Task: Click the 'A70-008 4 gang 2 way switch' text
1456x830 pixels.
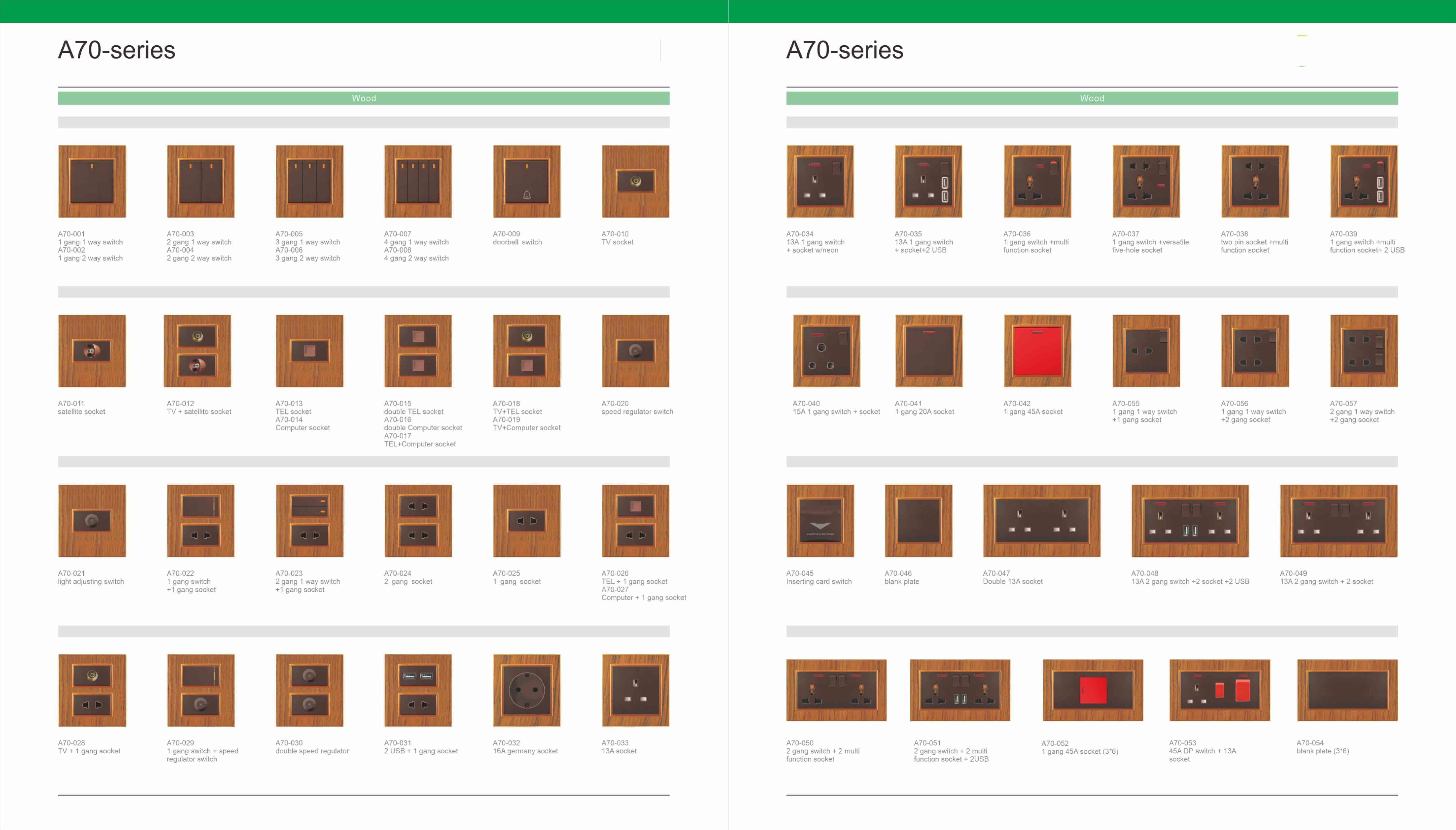Action: pos(416,254)
